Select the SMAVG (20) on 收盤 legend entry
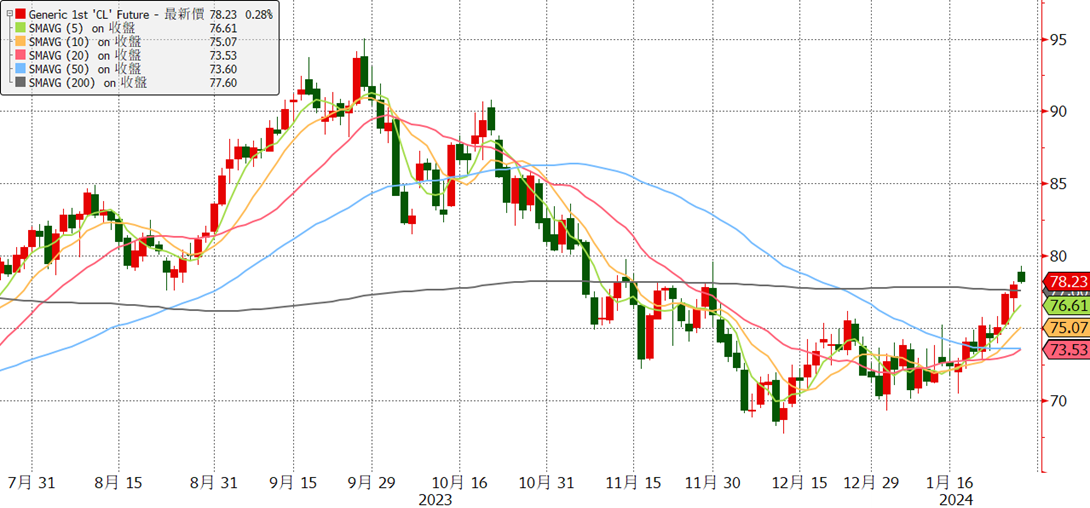The image size is (1090, 508). tap(86, 56)
